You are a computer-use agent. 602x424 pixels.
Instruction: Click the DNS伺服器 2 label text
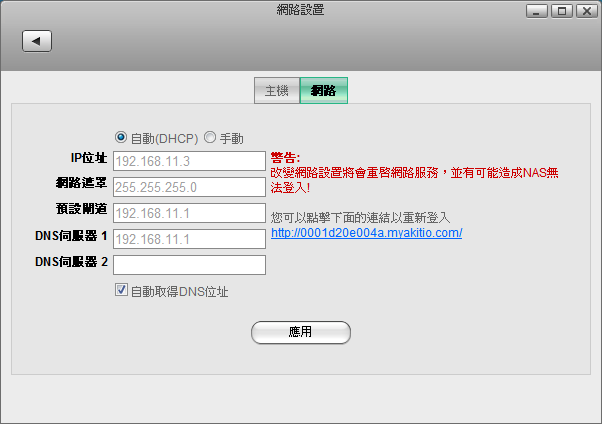(70, 263)
